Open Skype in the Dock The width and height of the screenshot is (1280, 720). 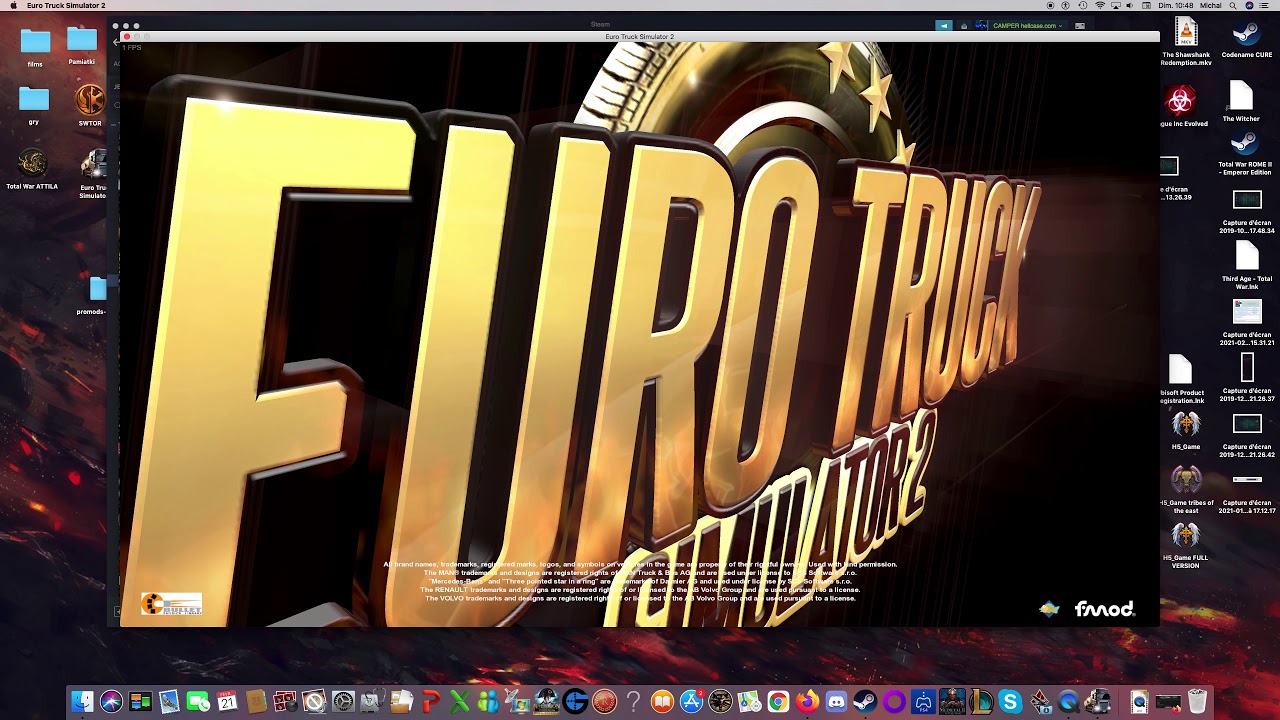pyautogui.click(x=1010, y=702)
